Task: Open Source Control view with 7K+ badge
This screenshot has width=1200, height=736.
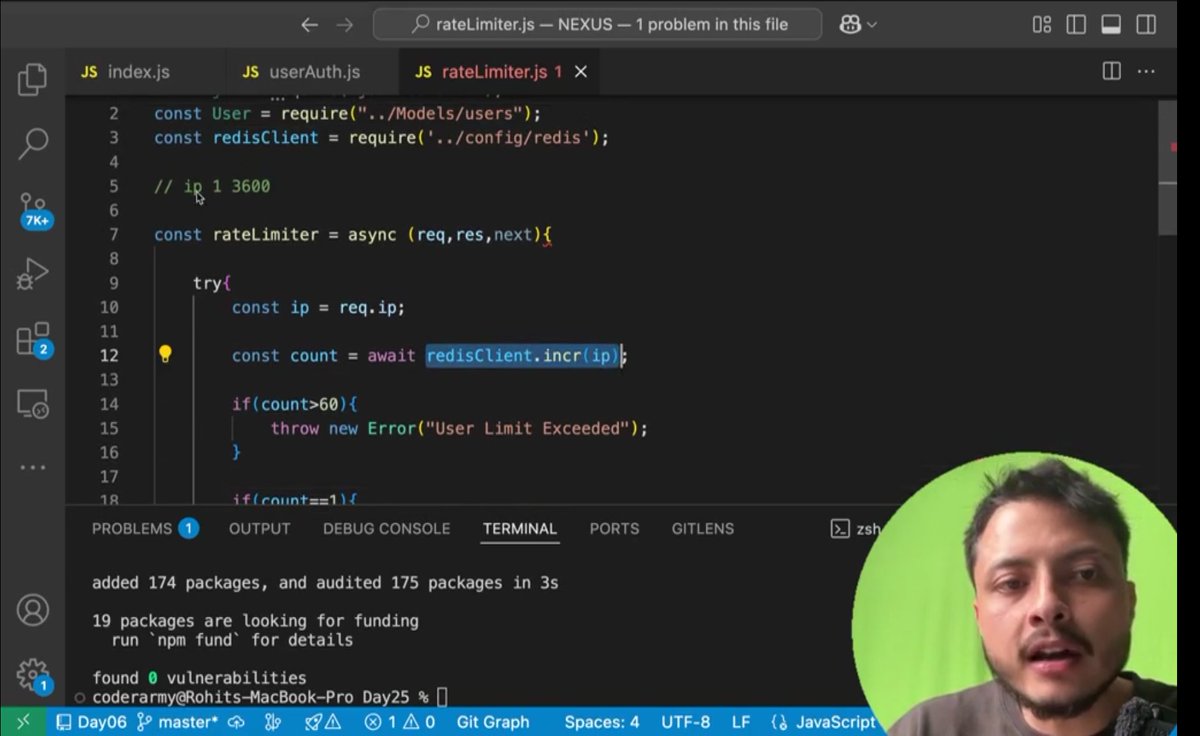Action: tap(35, 209)
